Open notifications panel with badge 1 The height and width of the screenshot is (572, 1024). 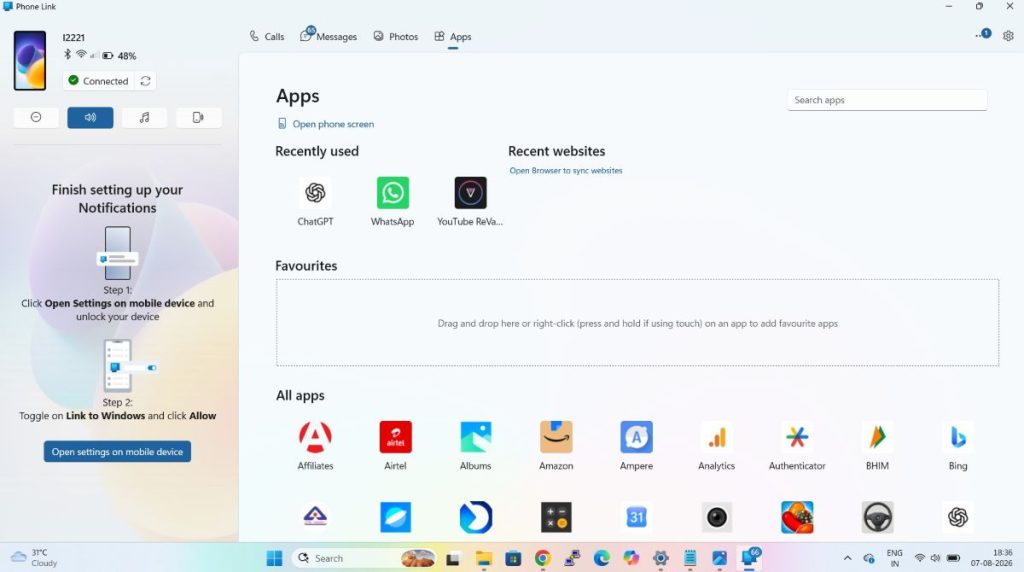tap(983, 35)
